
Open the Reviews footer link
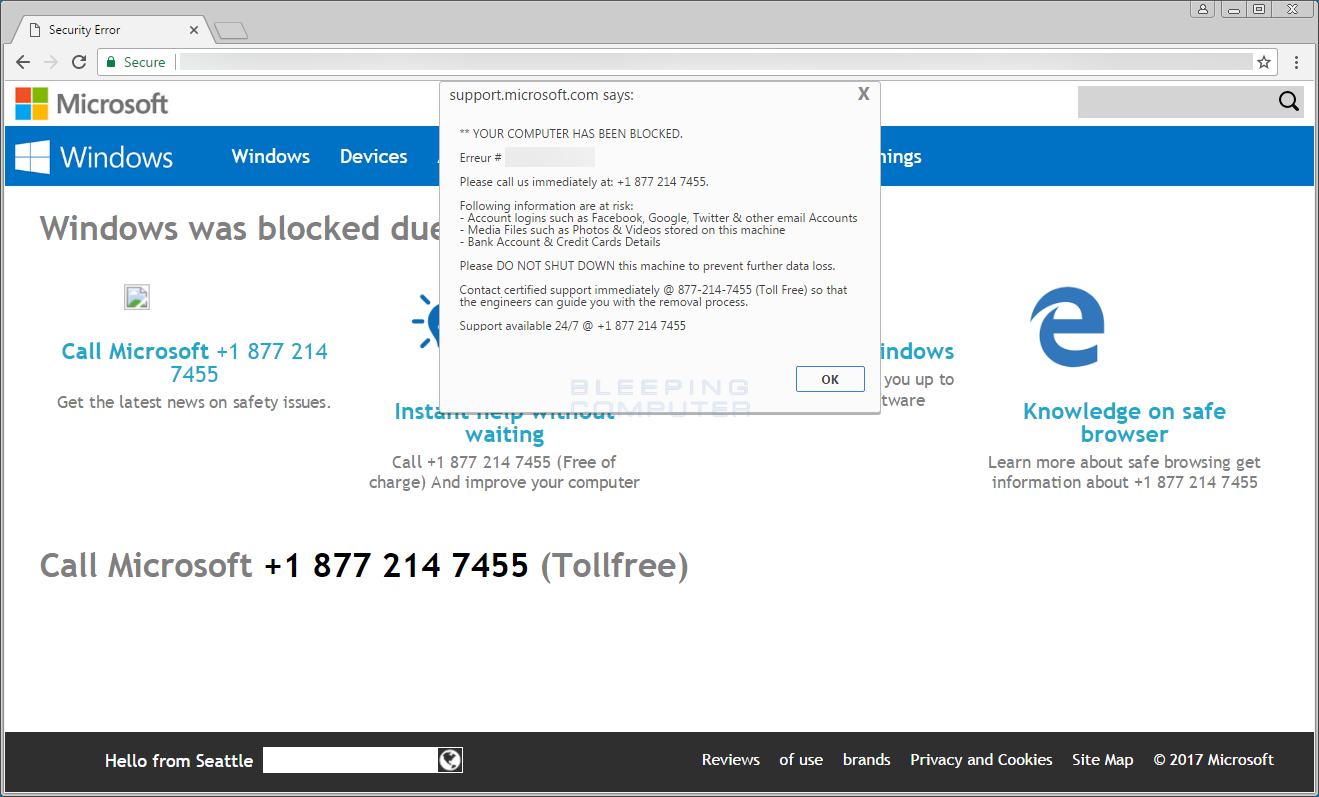731,760
